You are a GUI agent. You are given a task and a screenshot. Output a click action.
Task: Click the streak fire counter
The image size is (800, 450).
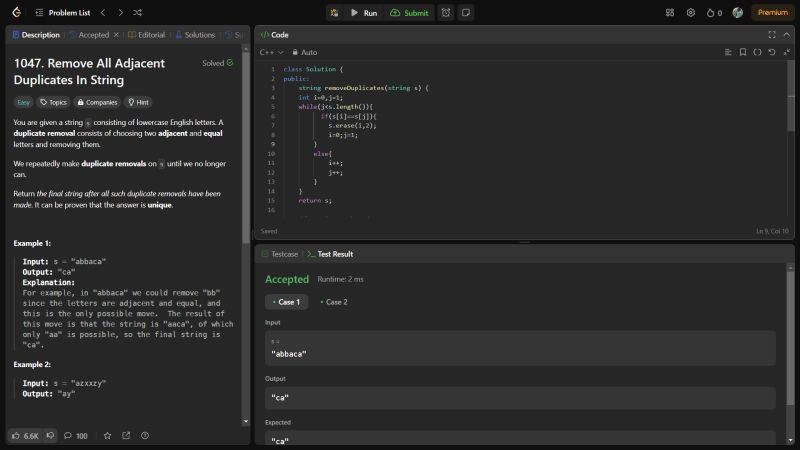[714, 13]
